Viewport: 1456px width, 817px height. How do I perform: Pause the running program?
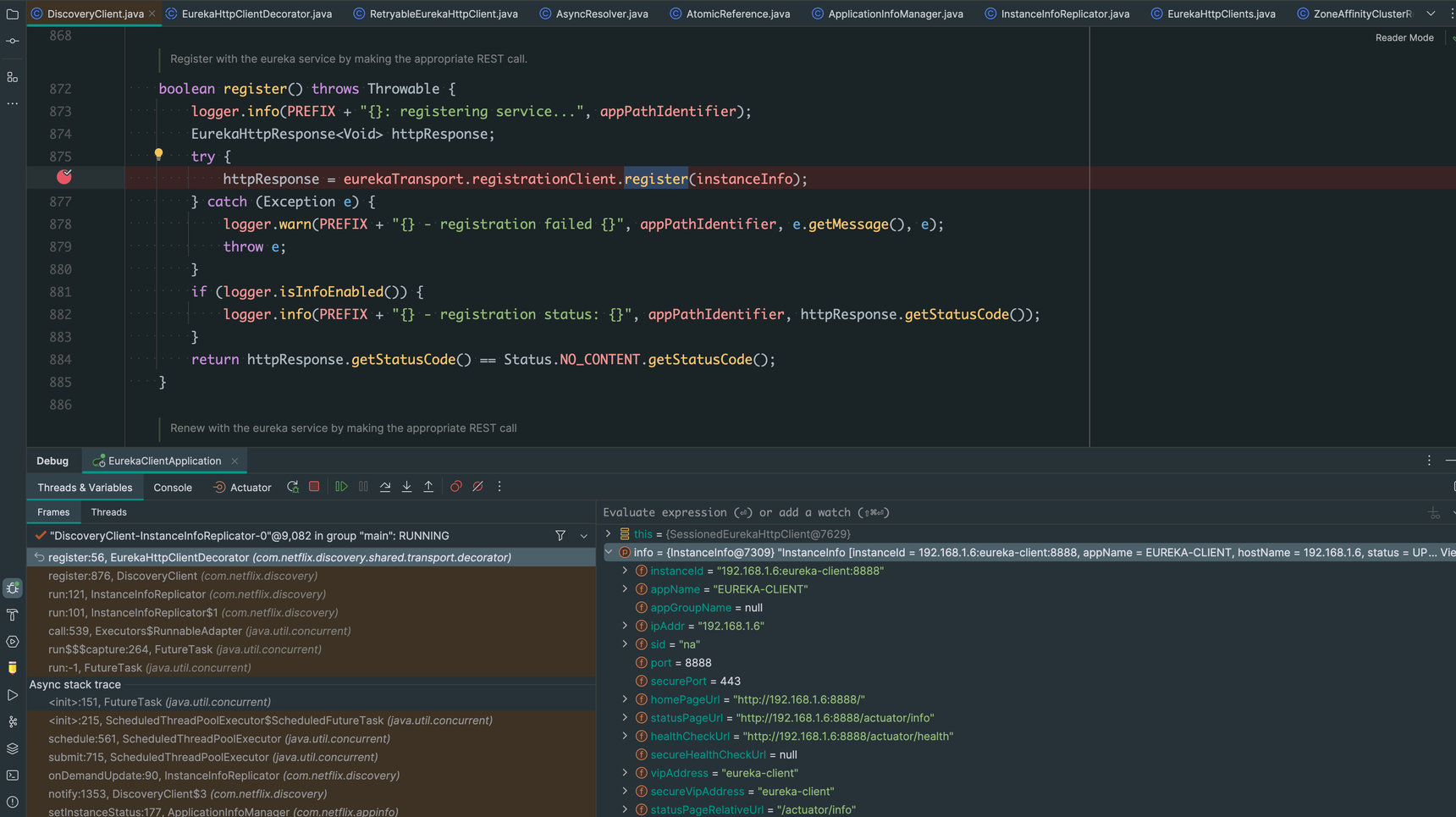[363, 487]
